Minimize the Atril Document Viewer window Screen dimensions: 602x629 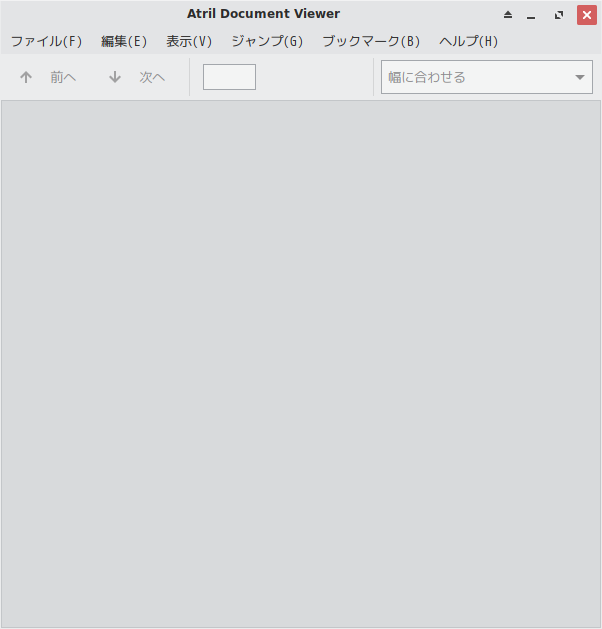[x=531, y=16]
